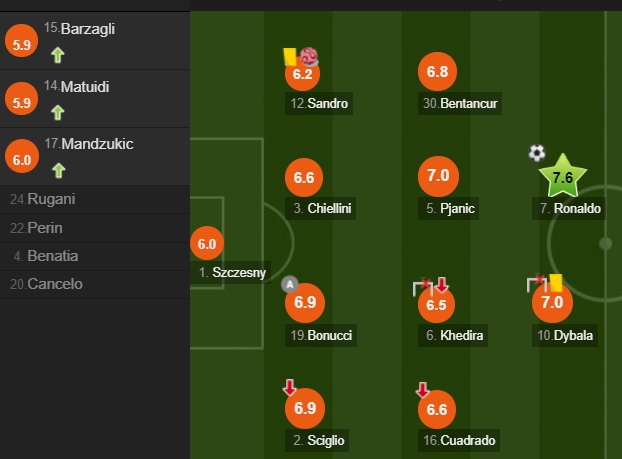Image resolution: width=622 pixels, height=459 pixels.
Task: Click Cuadrado's red substituted-off arrow
Action: (x=422, y=389)
